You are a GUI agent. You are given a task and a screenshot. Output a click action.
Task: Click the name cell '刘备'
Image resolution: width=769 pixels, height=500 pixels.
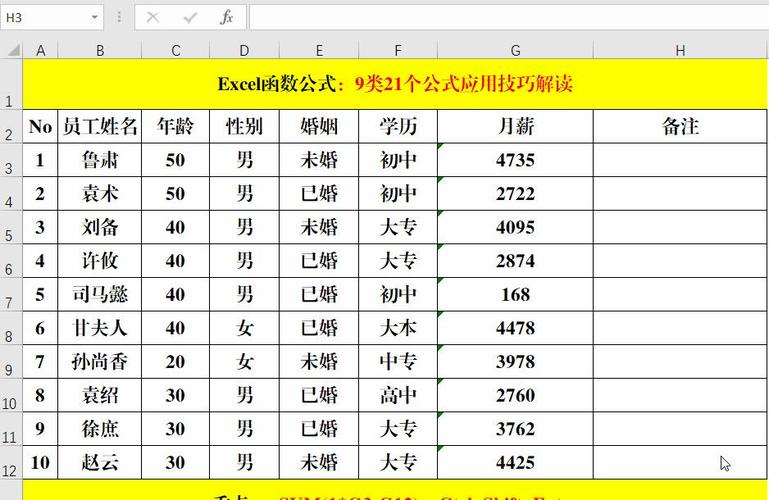100,227
